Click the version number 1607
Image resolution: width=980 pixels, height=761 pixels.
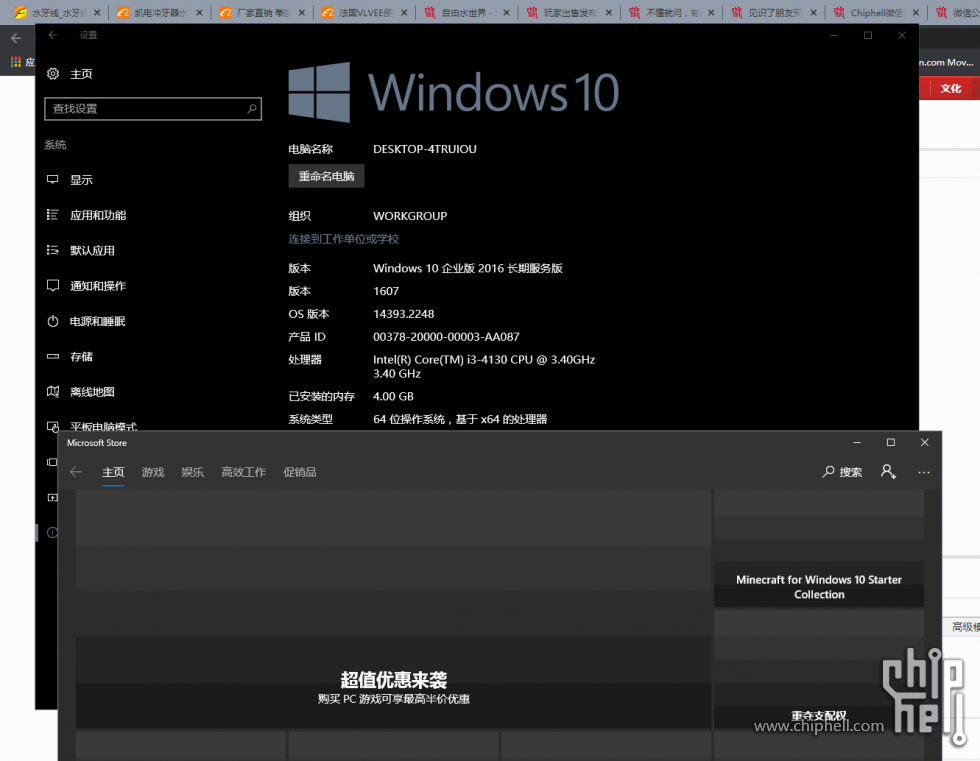[x=386, y=291]
